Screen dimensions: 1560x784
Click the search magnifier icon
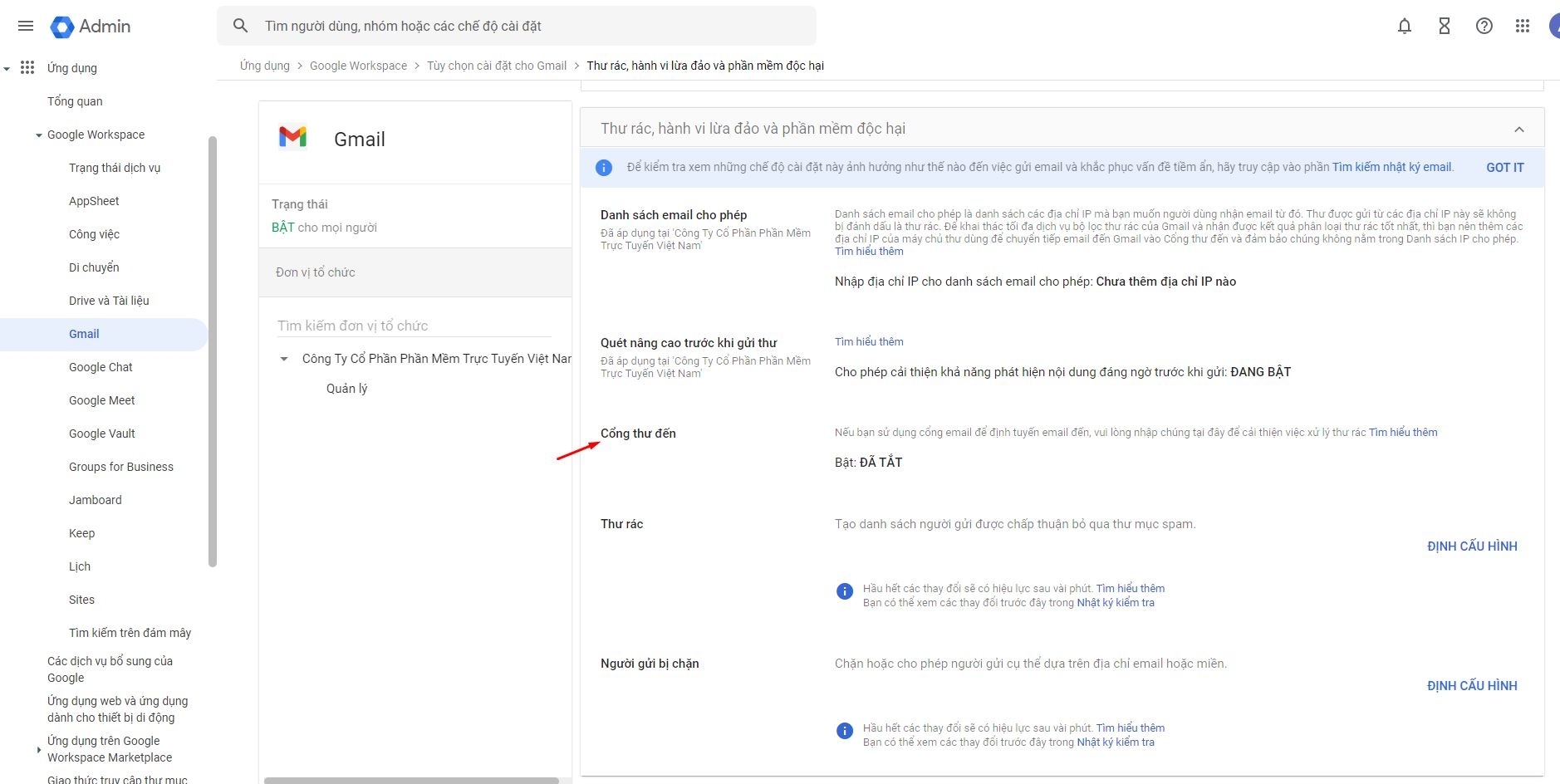click(241, 26)
